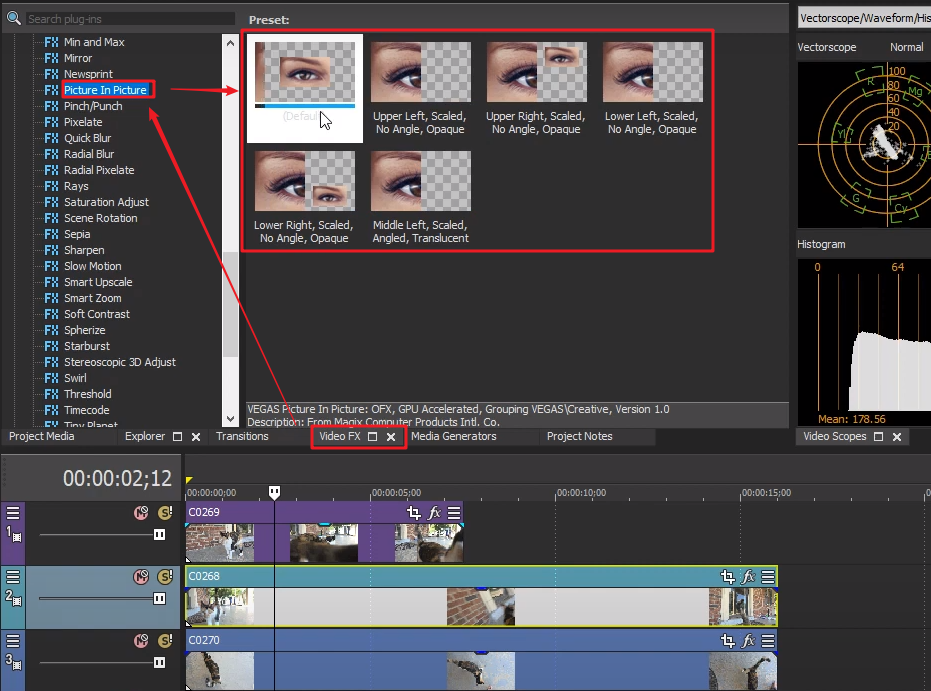Solo track 1
The width and height of the screenshot is (931, 691).
(x=165, y=512)
